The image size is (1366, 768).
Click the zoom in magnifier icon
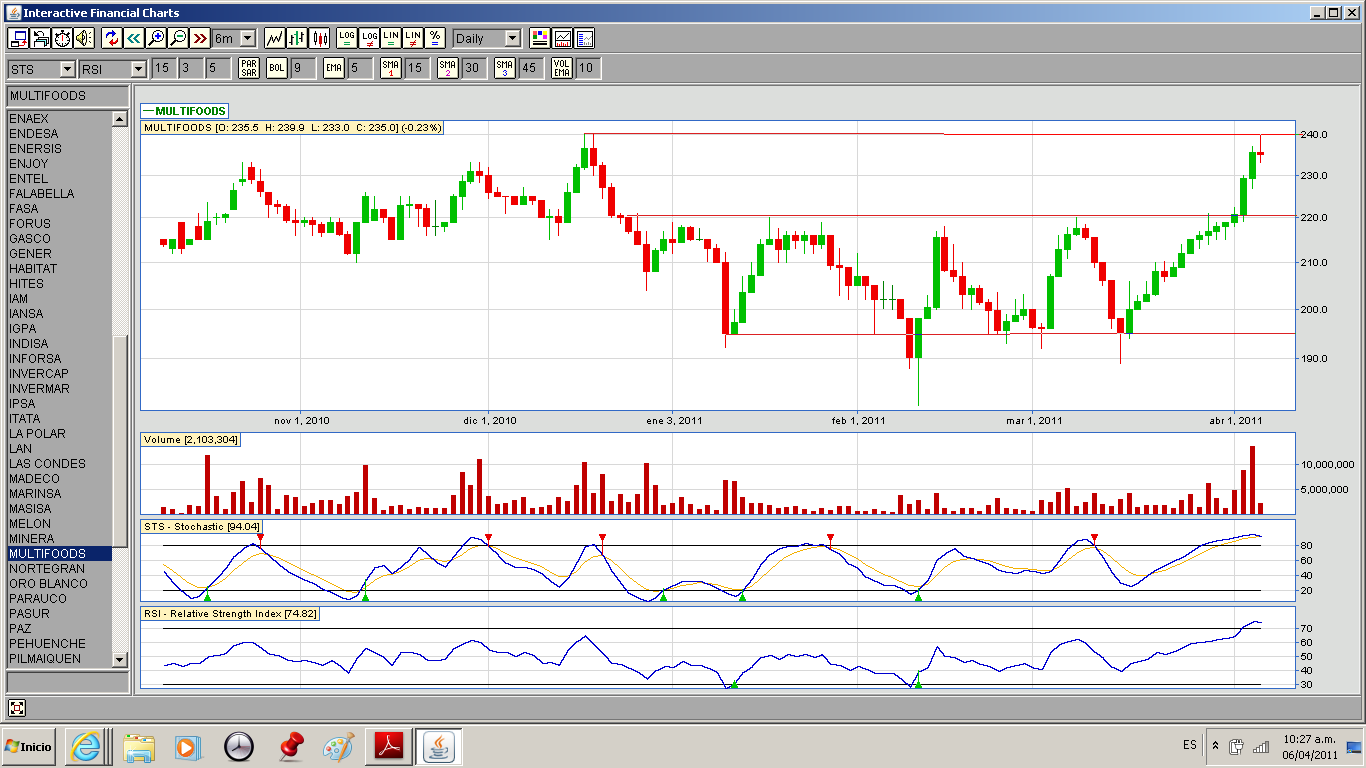pos(155,38)
